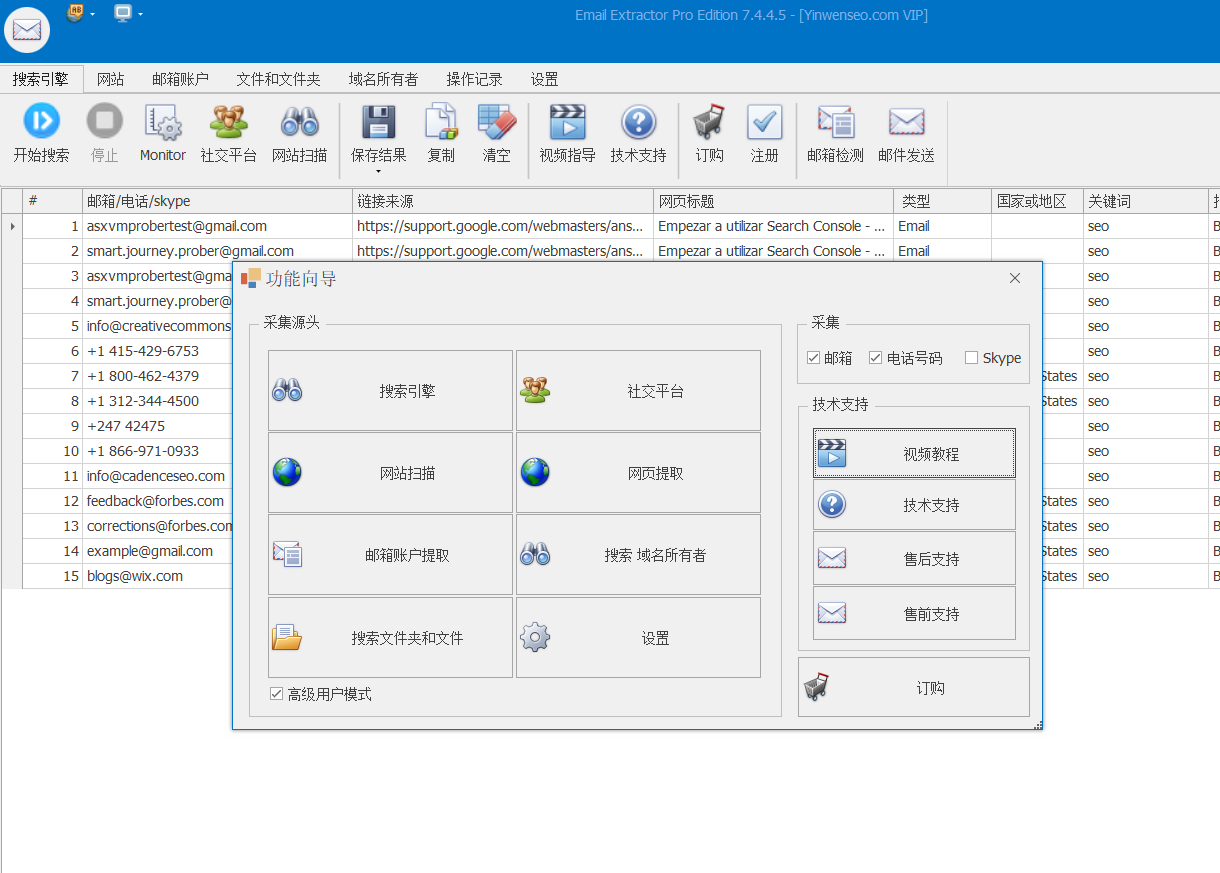Click 邮箱账户提取 in the wizard
This screenshot has width=1220, height=873.
coord(389,554)
